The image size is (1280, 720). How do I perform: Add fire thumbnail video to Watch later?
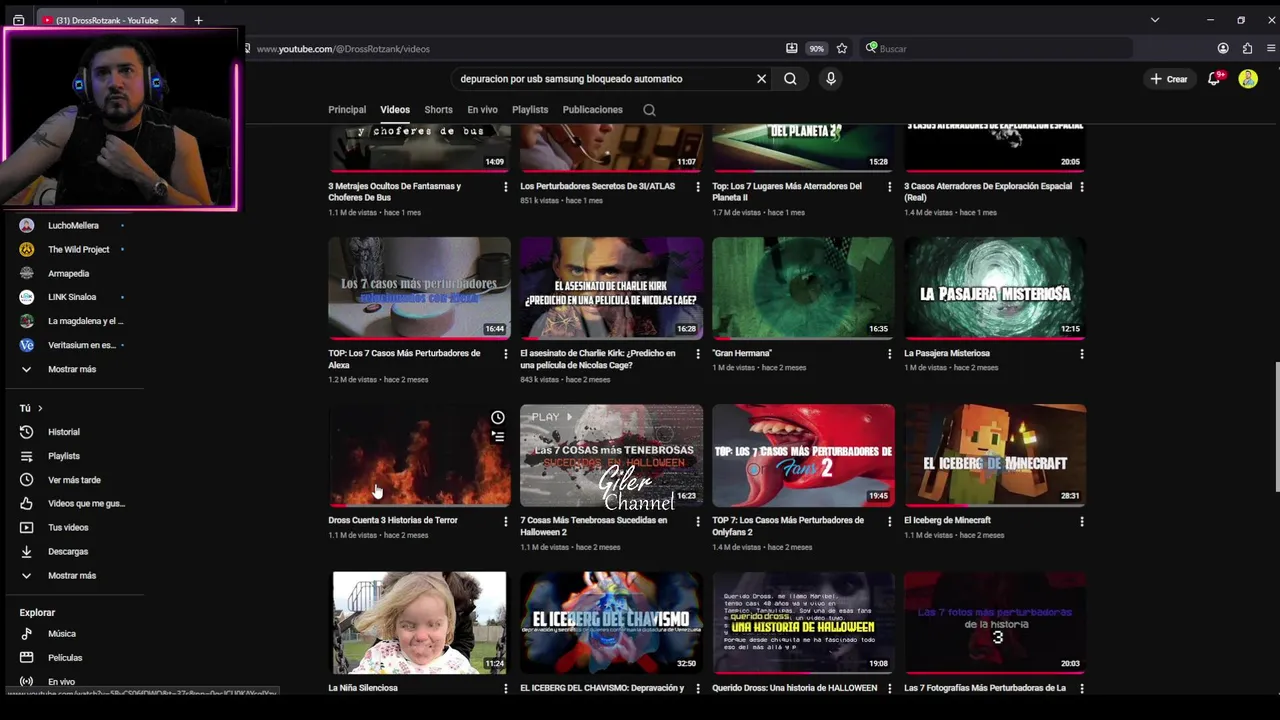coord(497,417)
